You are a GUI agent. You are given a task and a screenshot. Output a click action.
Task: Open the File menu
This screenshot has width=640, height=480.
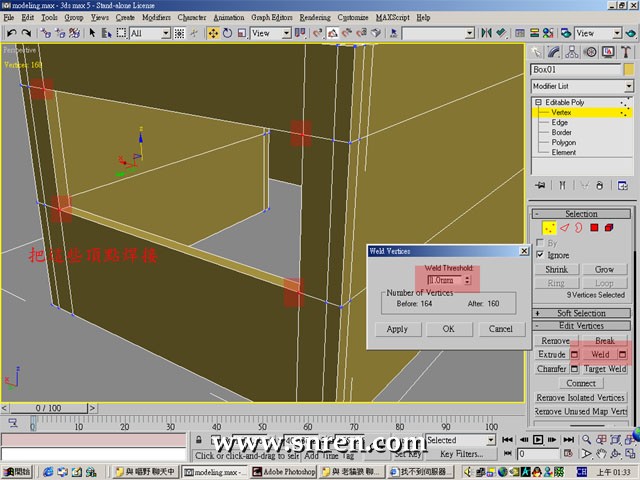9,18
